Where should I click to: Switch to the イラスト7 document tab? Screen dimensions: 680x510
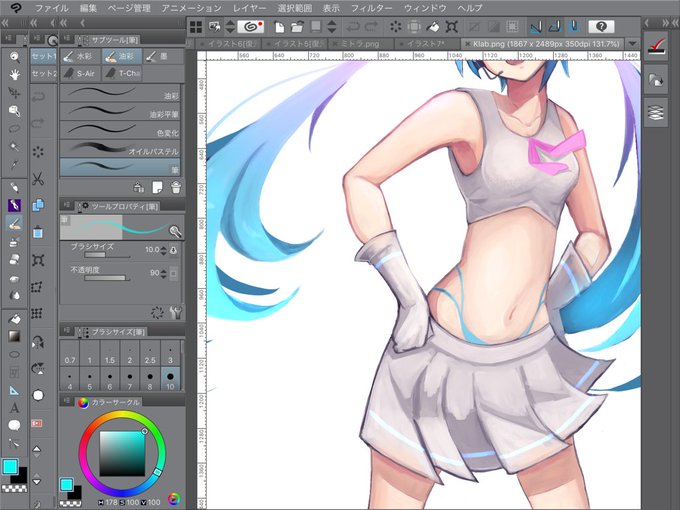(427, 44)
